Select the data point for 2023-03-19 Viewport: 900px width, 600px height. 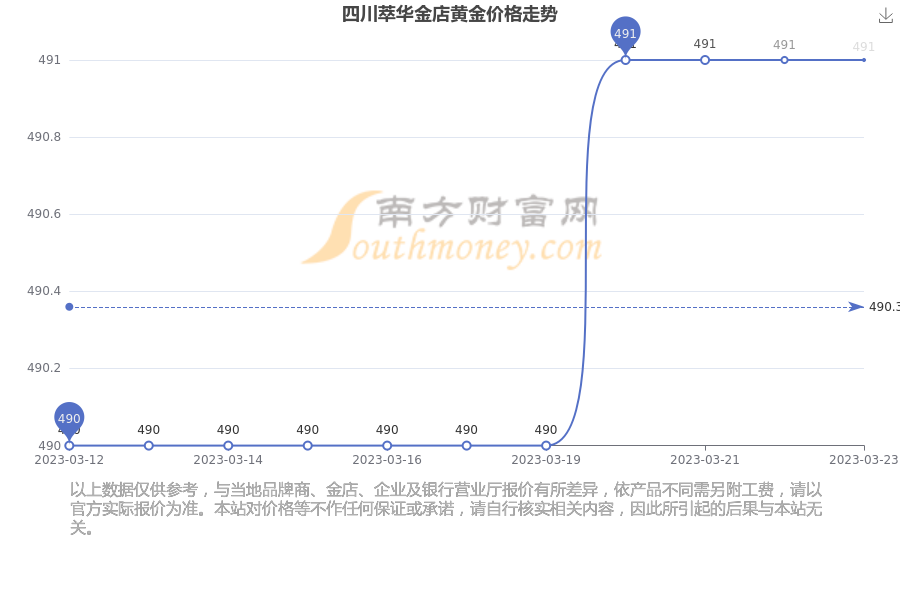tap(546, 446)
